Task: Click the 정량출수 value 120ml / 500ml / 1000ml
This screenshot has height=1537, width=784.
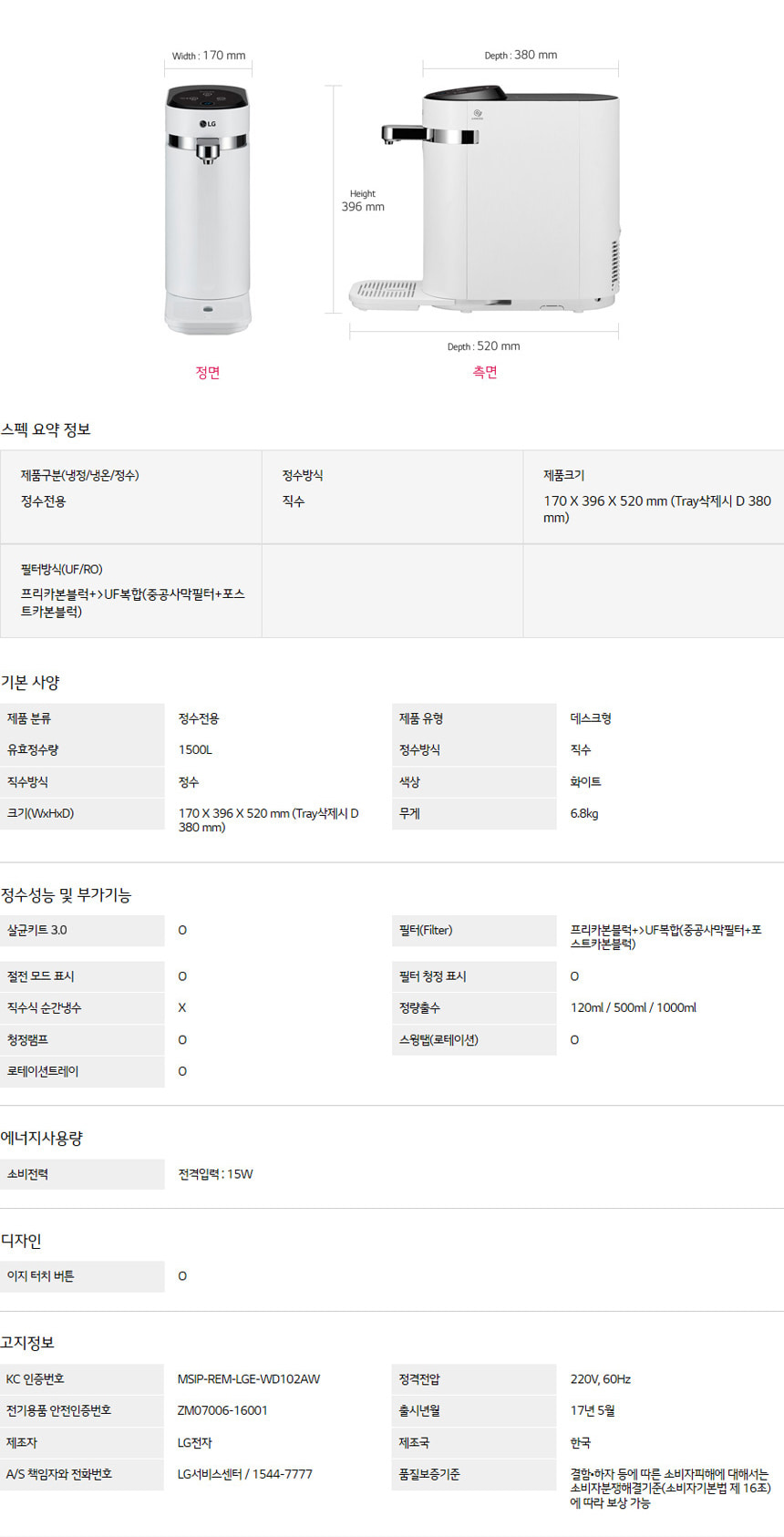Action: click(x=633, y=1007)
